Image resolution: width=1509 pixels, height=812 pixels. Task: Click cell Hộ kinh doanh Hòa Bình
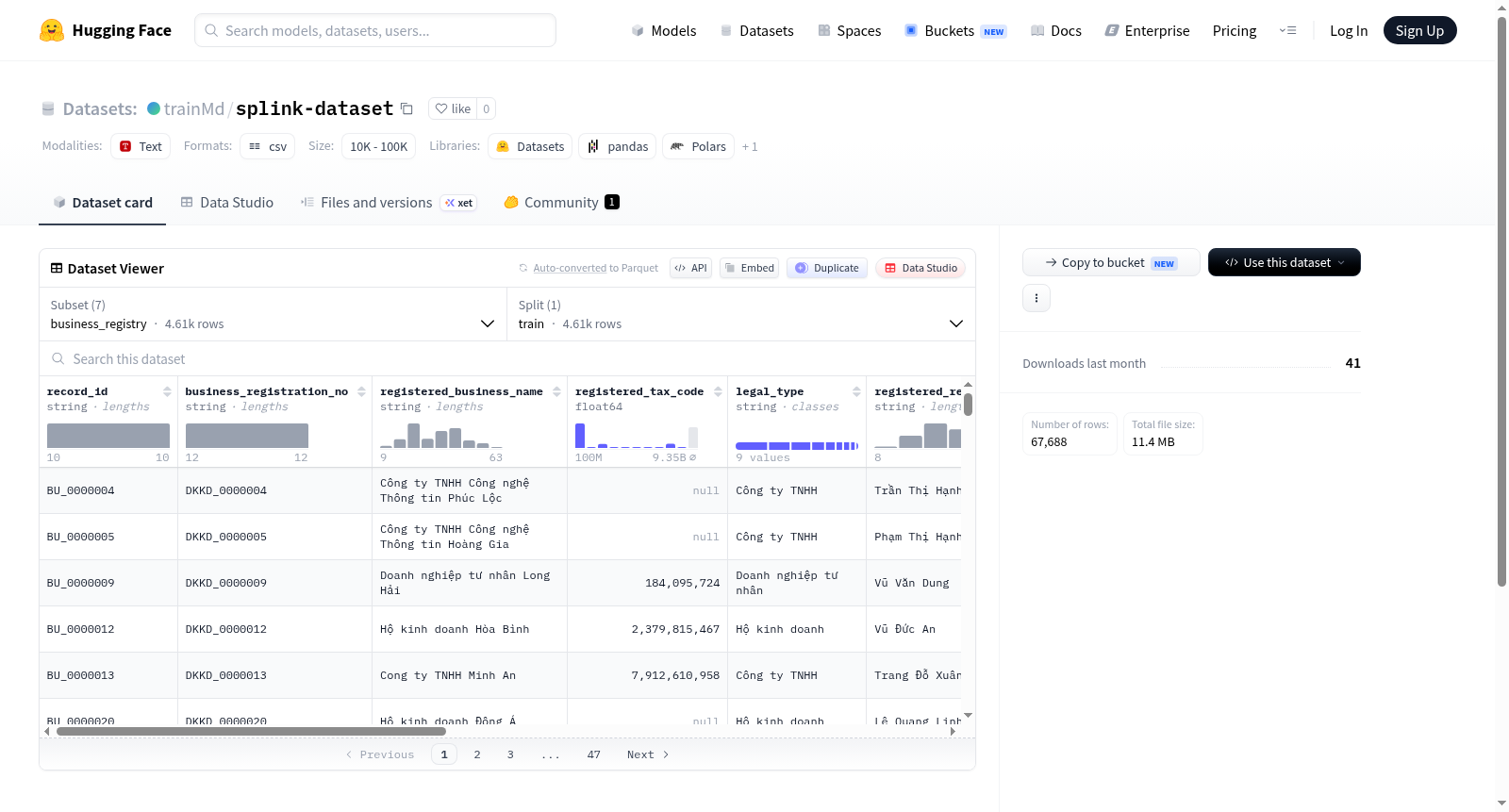point(470,629)
